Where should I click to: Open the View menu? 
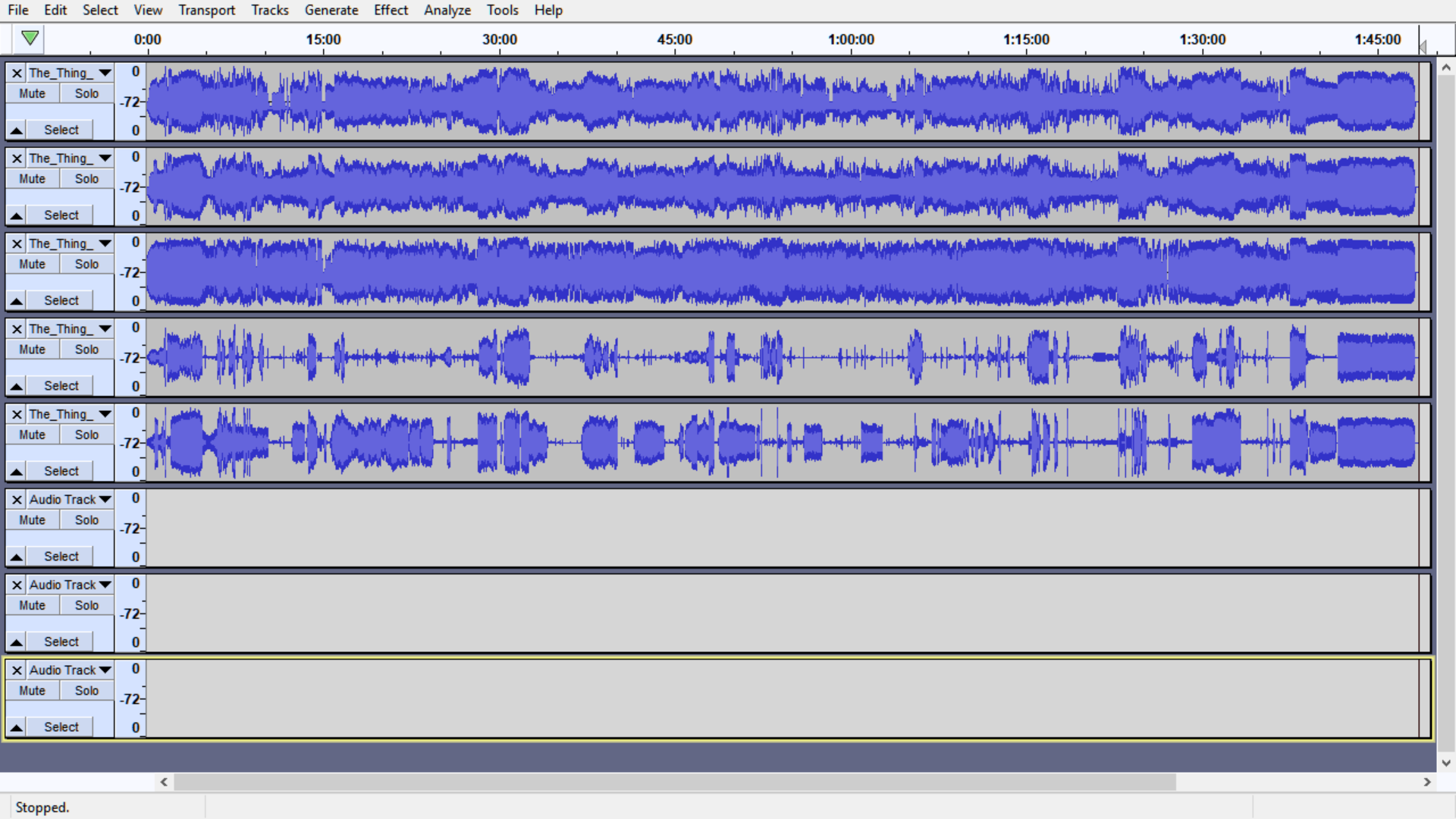pos(148,10)
